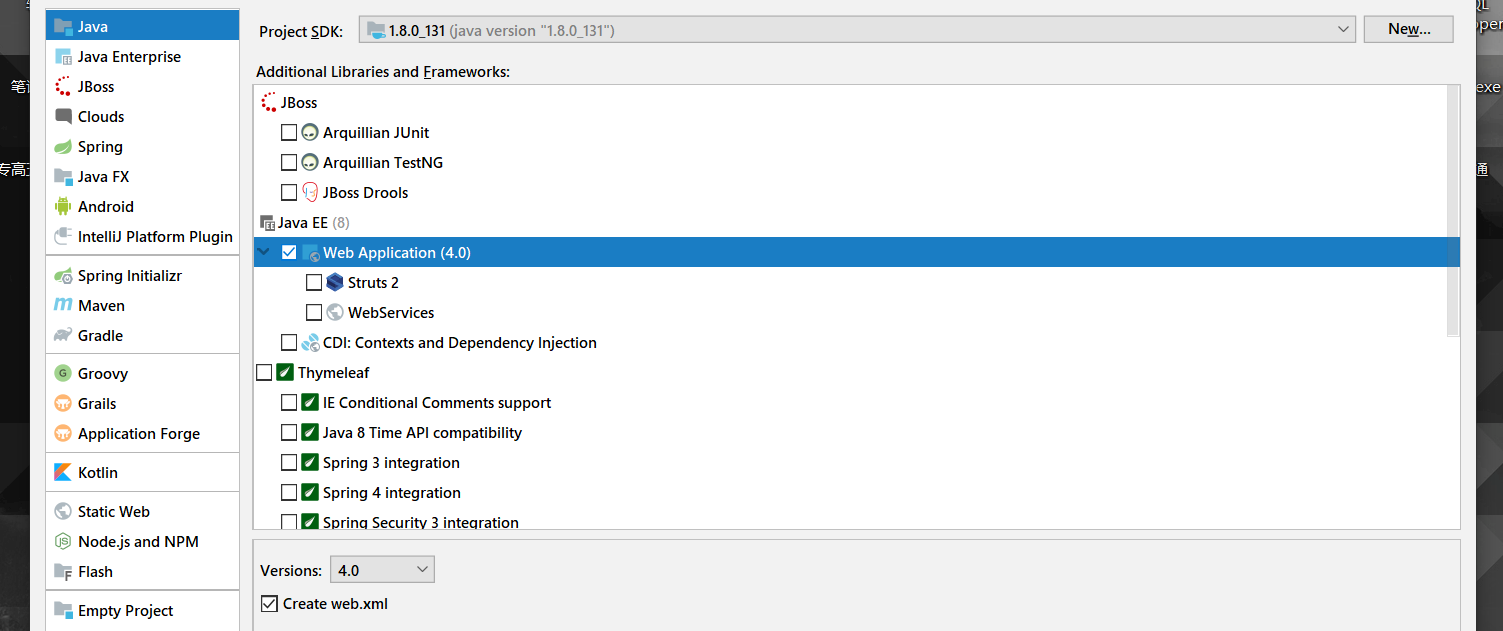Select the Java project type
The height and width of the screenshot is (631, 1503).
[142, 27]
